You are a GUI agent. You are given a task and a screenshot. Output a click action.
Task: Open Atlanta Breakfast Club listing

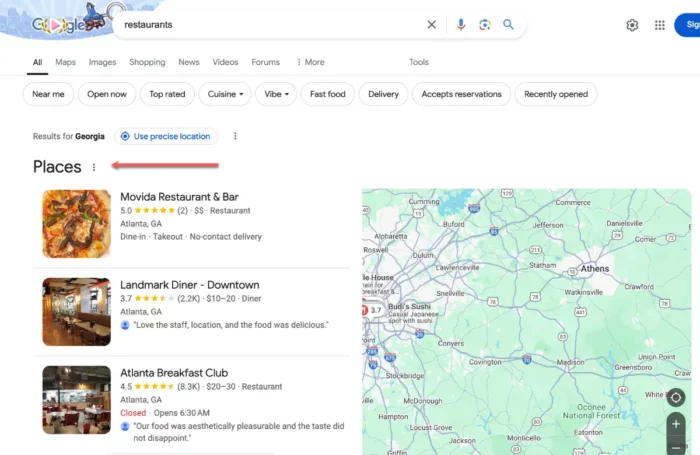pos(174,373)
